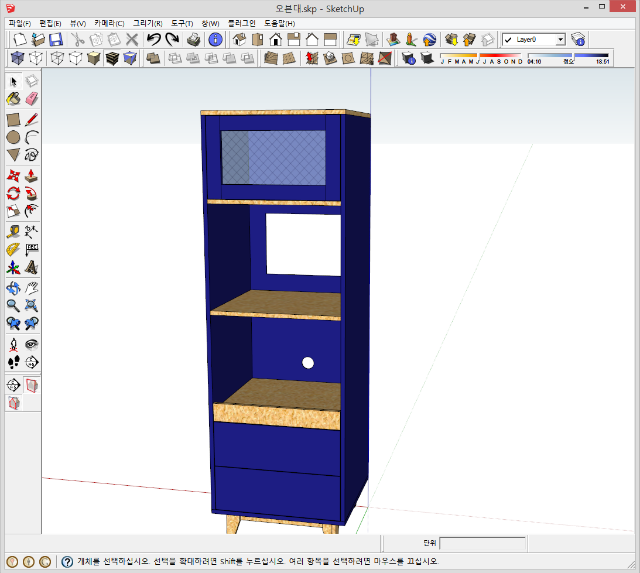Choose the Paint Bucket tool
This screenshot has width=640, height=573.
click(13, 99)
